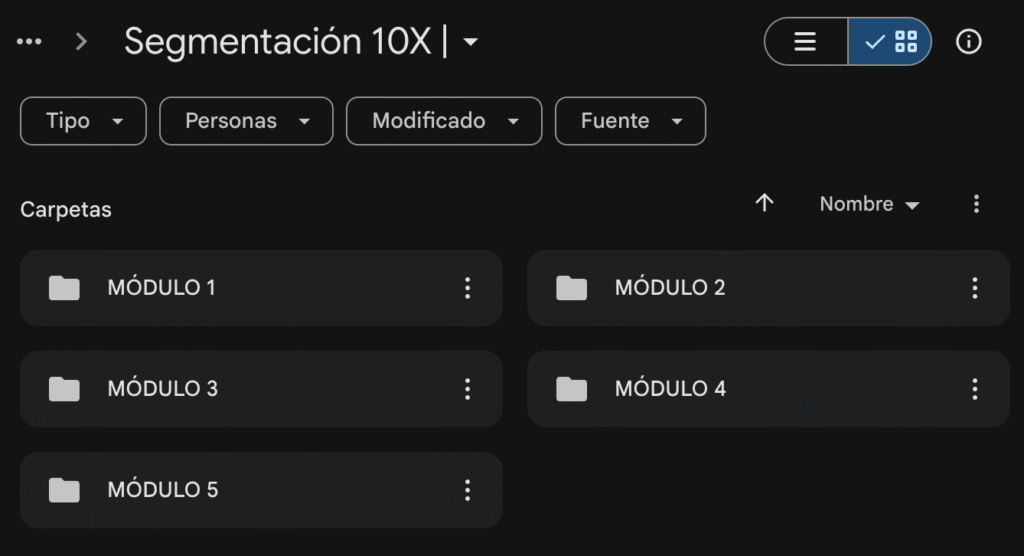Click the info details icon

tap(968, 42)
